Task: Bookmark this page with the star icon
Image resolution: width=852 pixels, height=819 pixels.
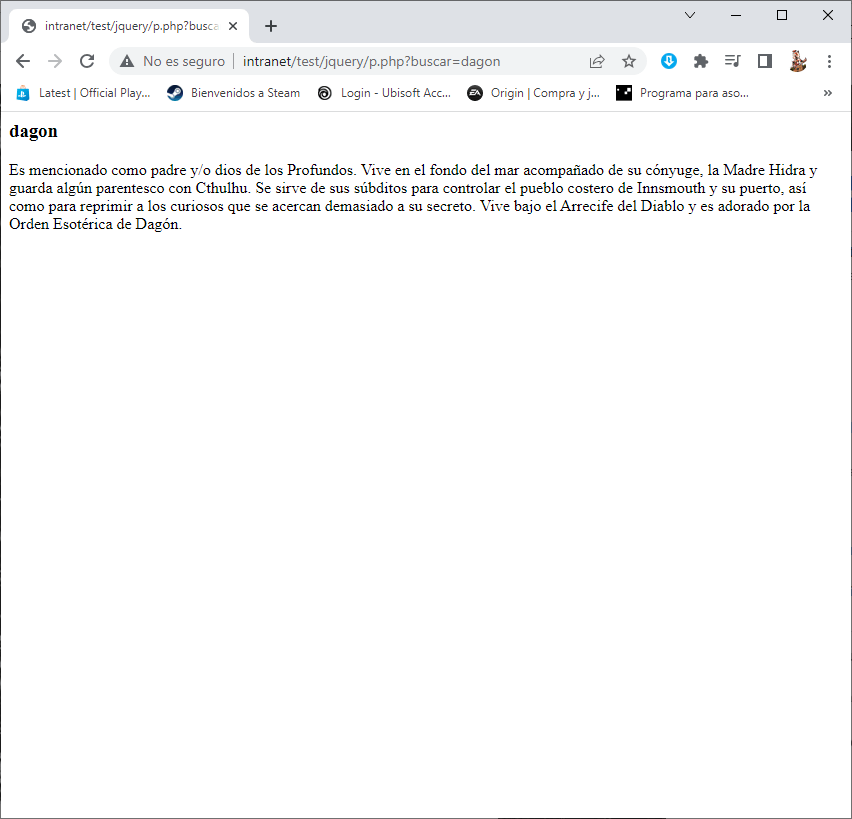Action: pos(629,61)
